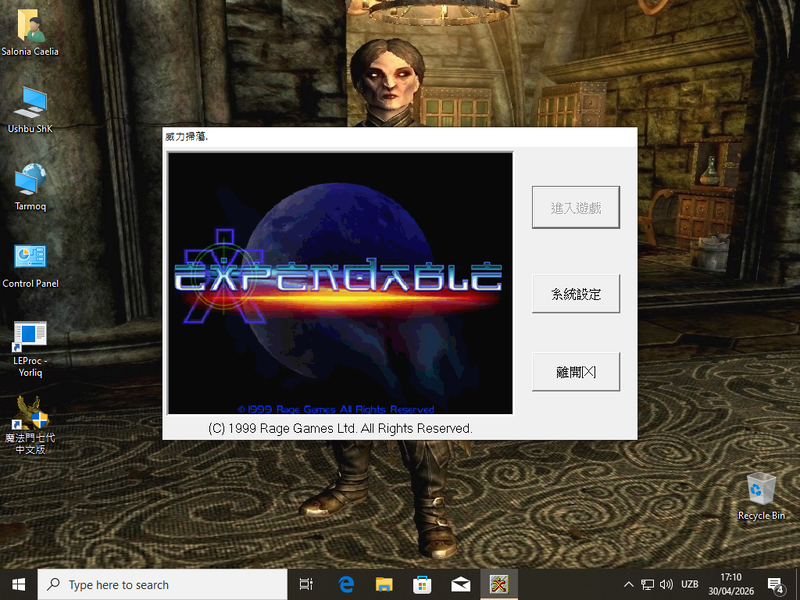Expand hidden system tray icons
Screen dimensions: 800x600
tap(629, 585)
